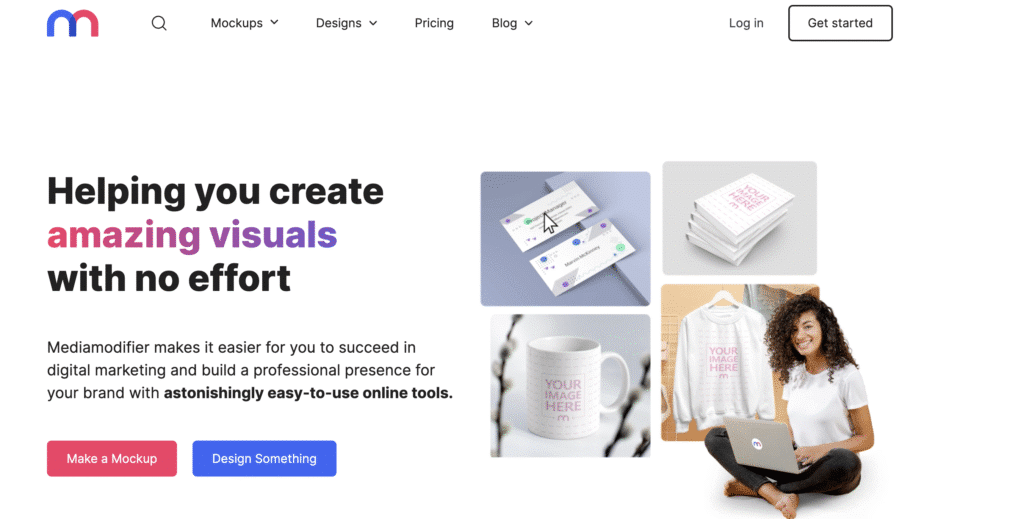This screenshot has height=519, width=1024.
Task: Open the Designs menu item
Action: [338, 23]
